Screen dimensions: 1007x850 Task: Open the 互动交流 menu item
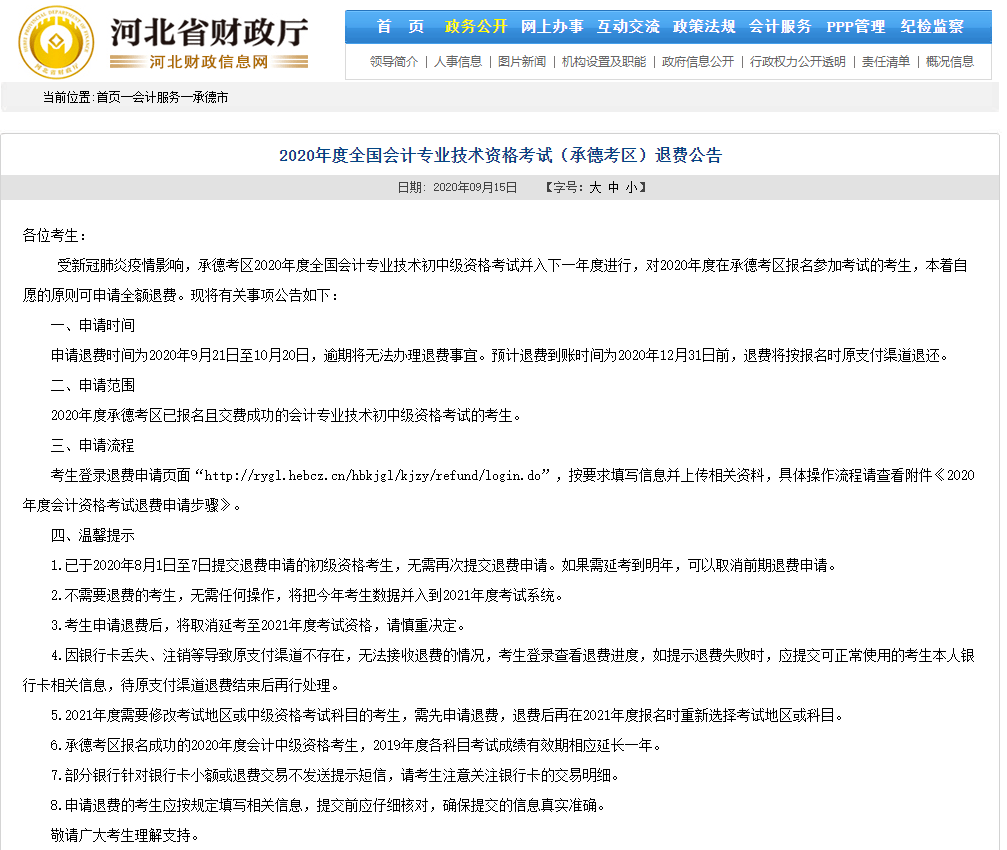coord(628,27)
